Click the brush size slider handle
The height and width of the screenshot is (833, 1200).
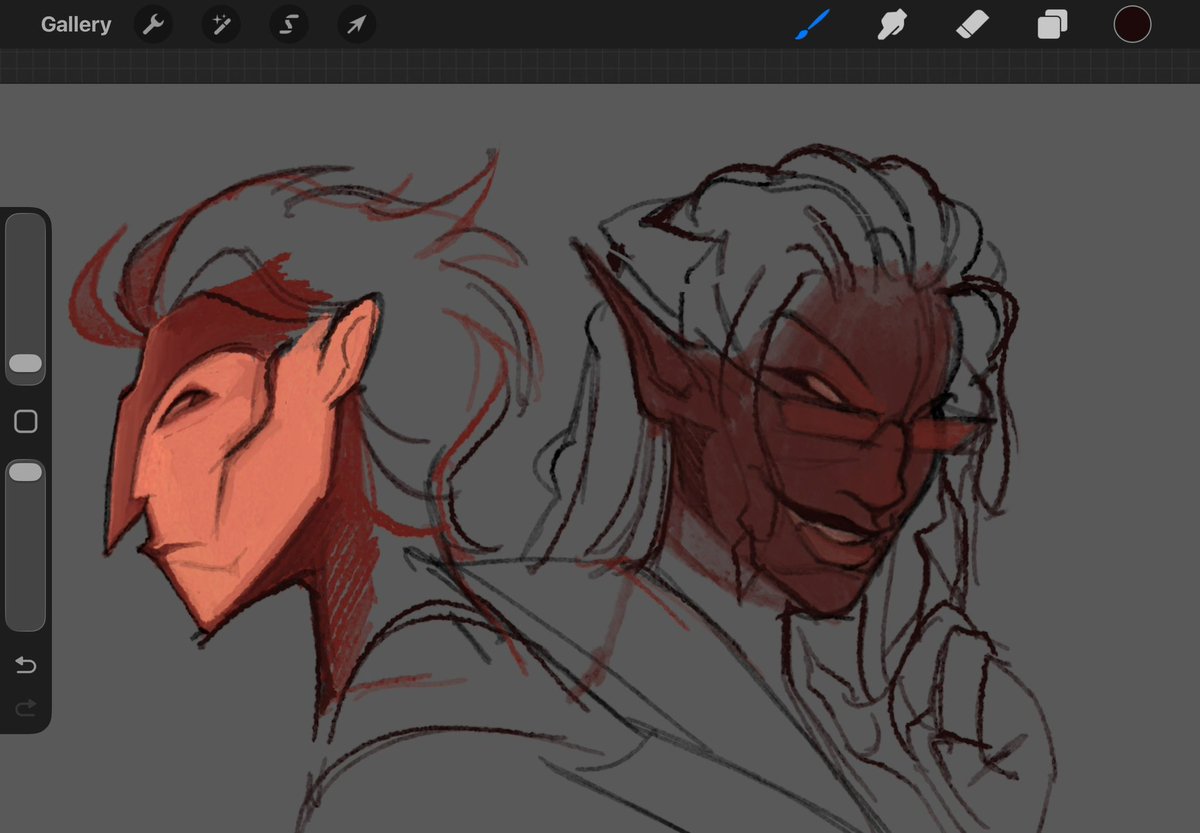[26, 363]
